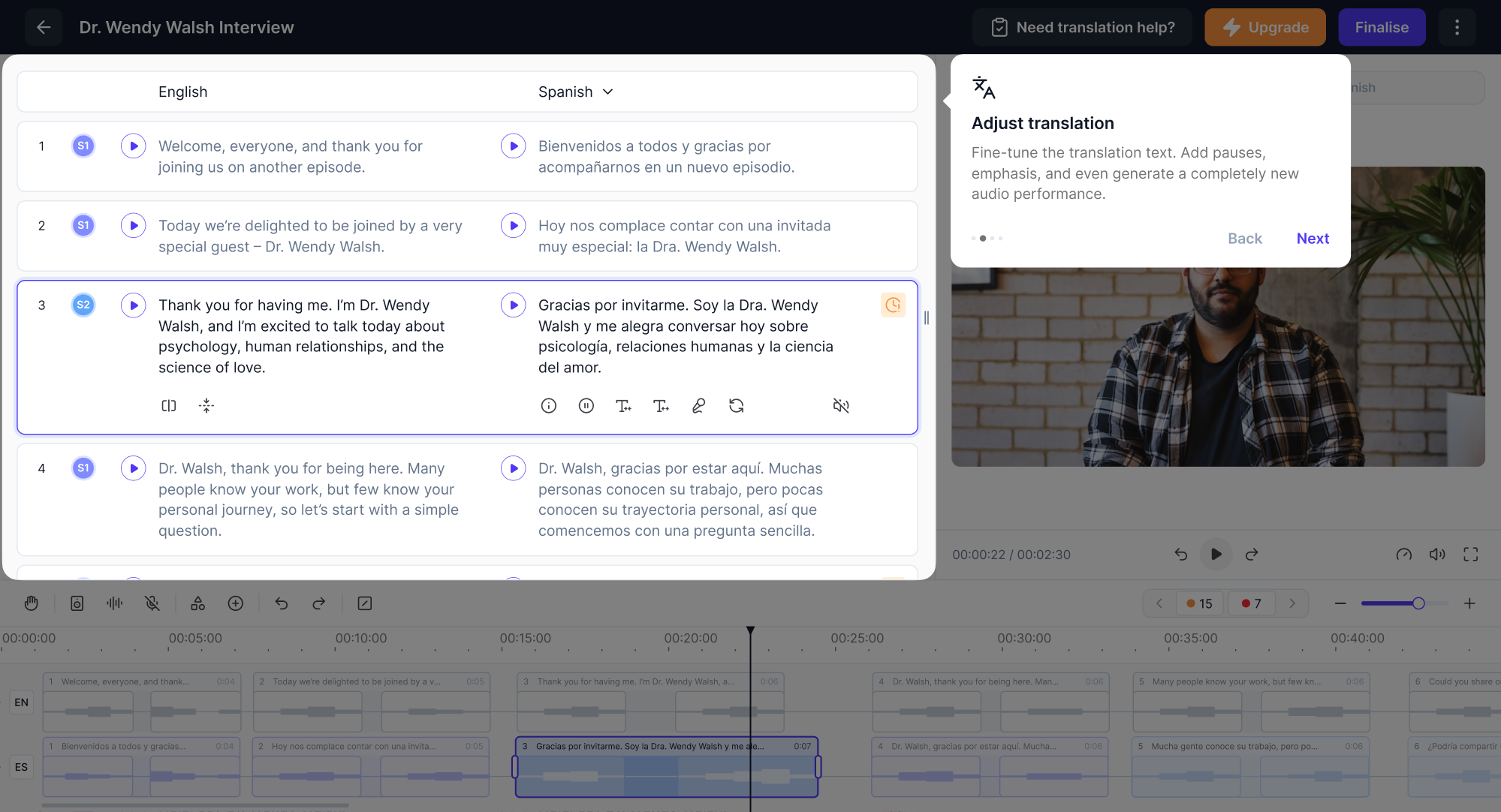
Task: Click the plus icon to add to the timeline
Action: tap(235, 603)
